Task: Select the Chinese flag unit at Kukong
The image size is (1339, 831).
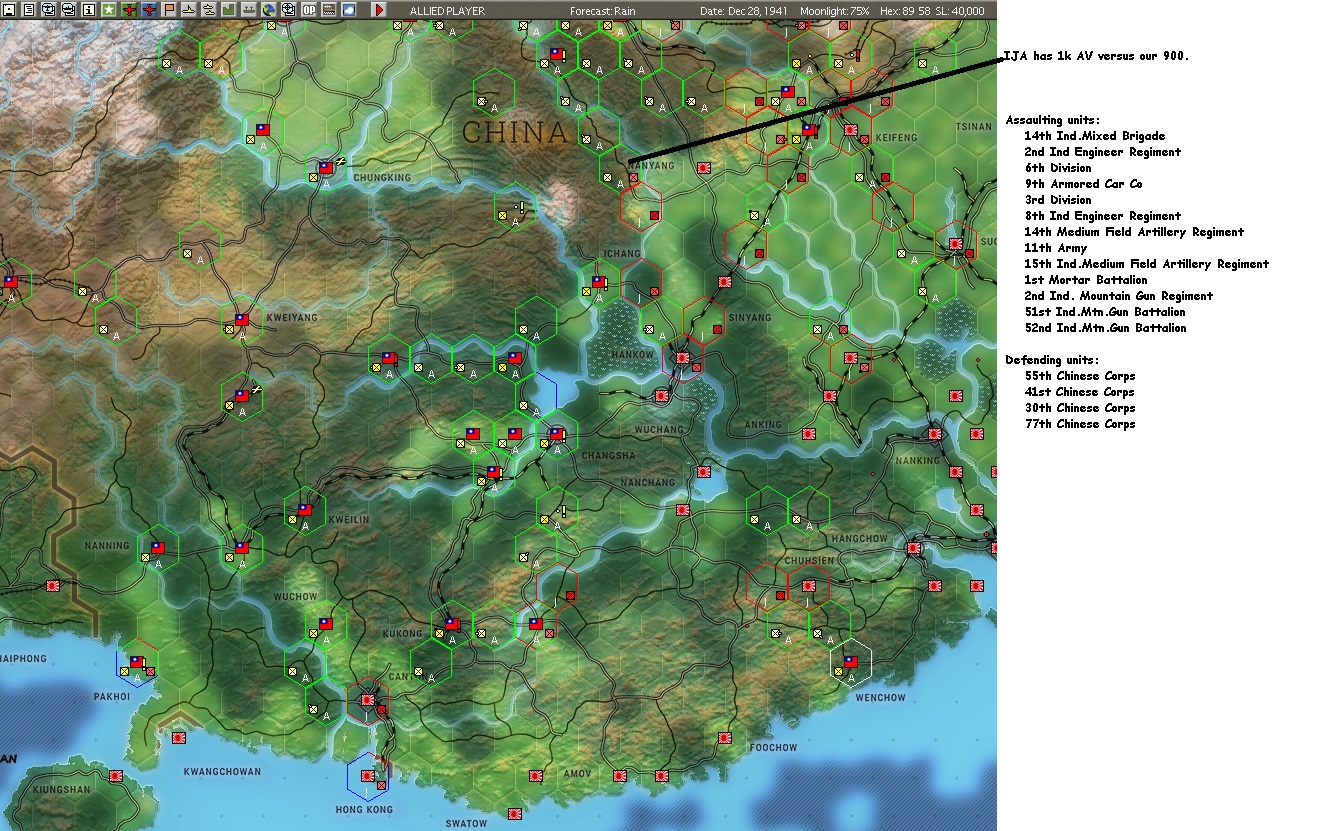Action: tap(451, 623)
